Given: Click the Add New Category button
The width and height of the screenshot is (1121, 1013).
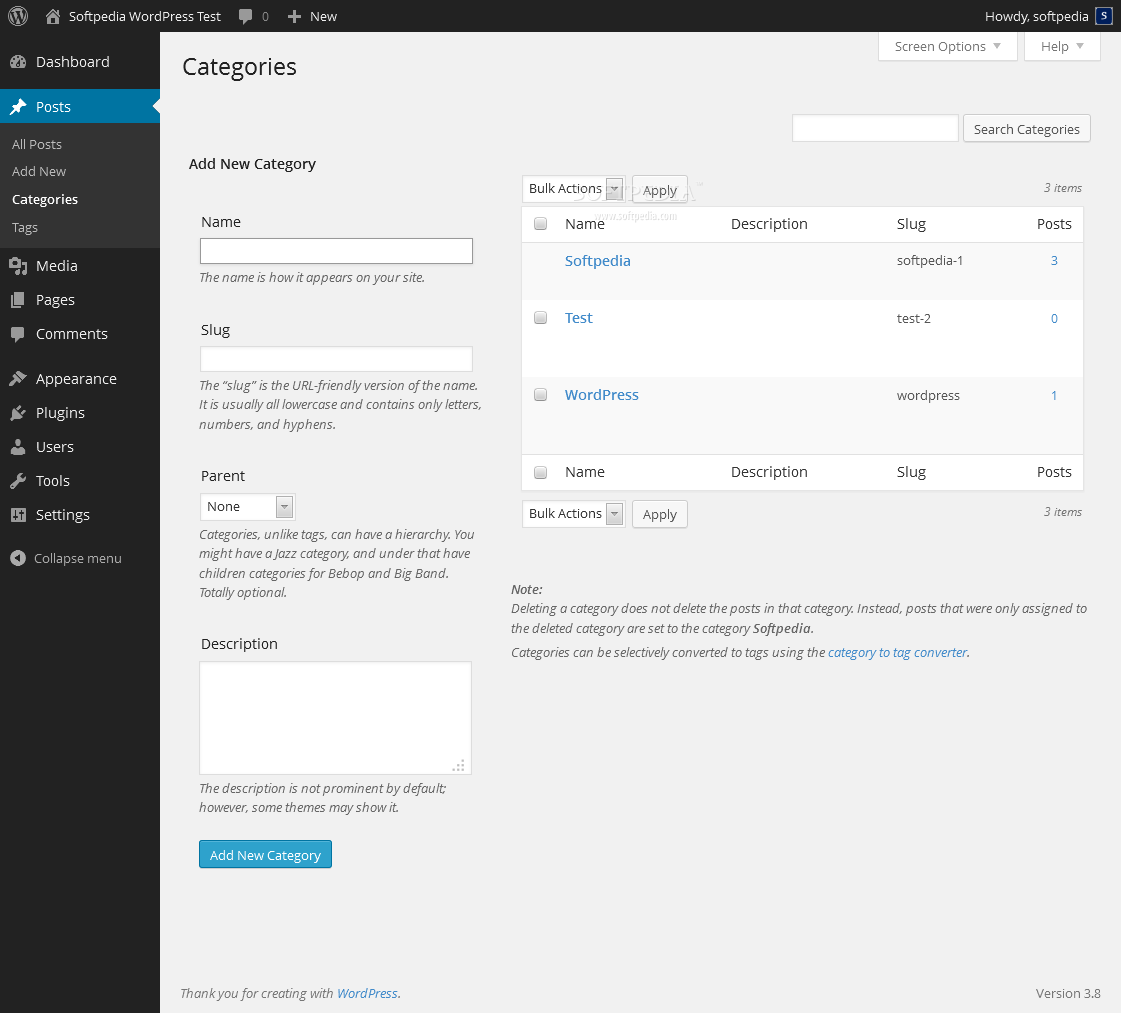Looking at the screenshot, I should (265, 854).
